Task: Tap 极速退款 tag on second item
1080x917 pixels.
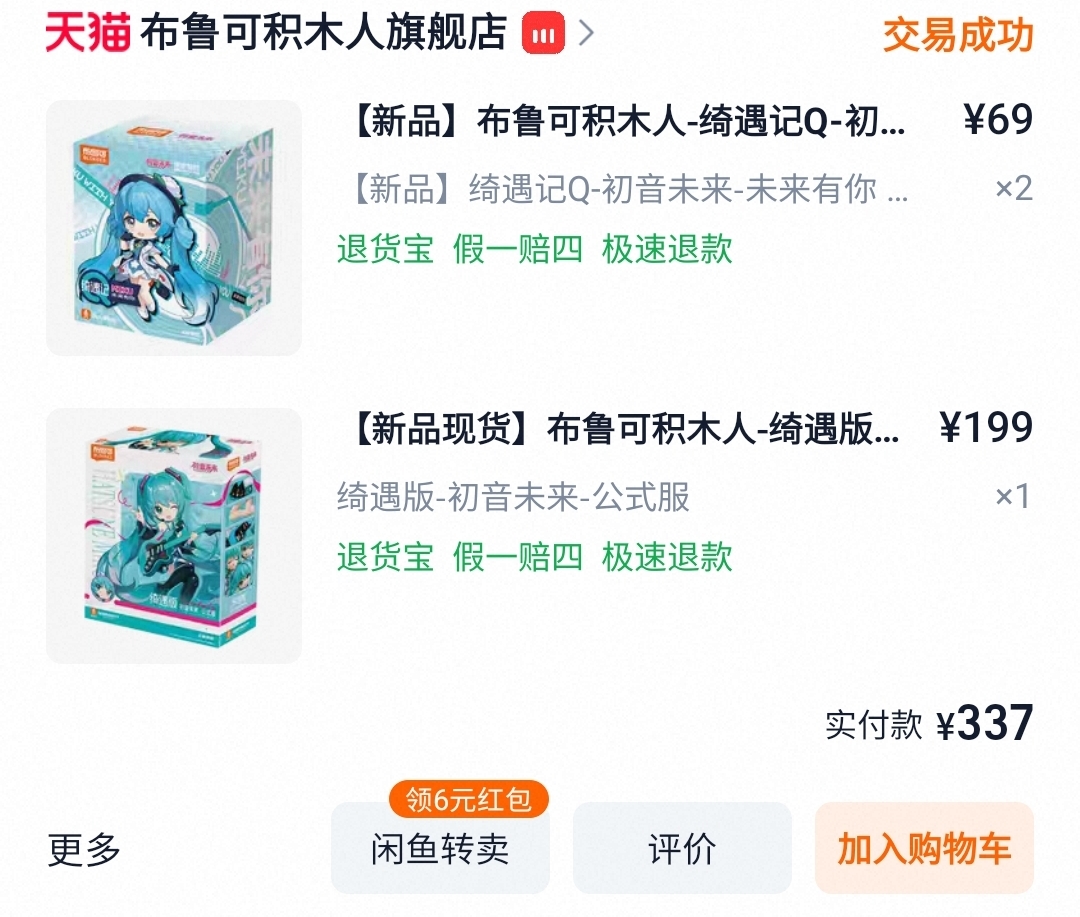Action: (x=667, y=557)
